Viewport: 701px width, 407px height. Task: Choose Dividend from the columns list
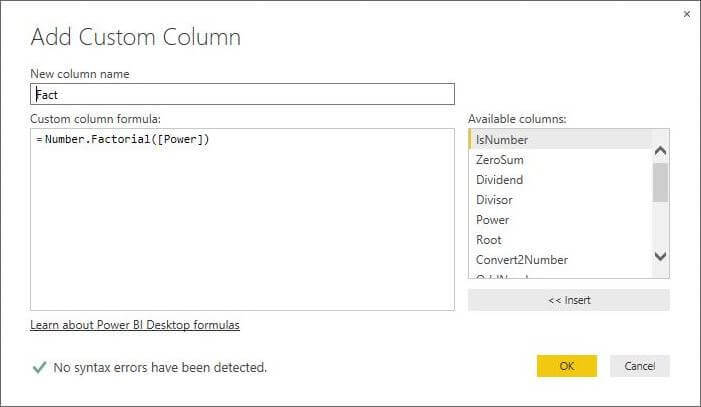[x=500, y=180]
